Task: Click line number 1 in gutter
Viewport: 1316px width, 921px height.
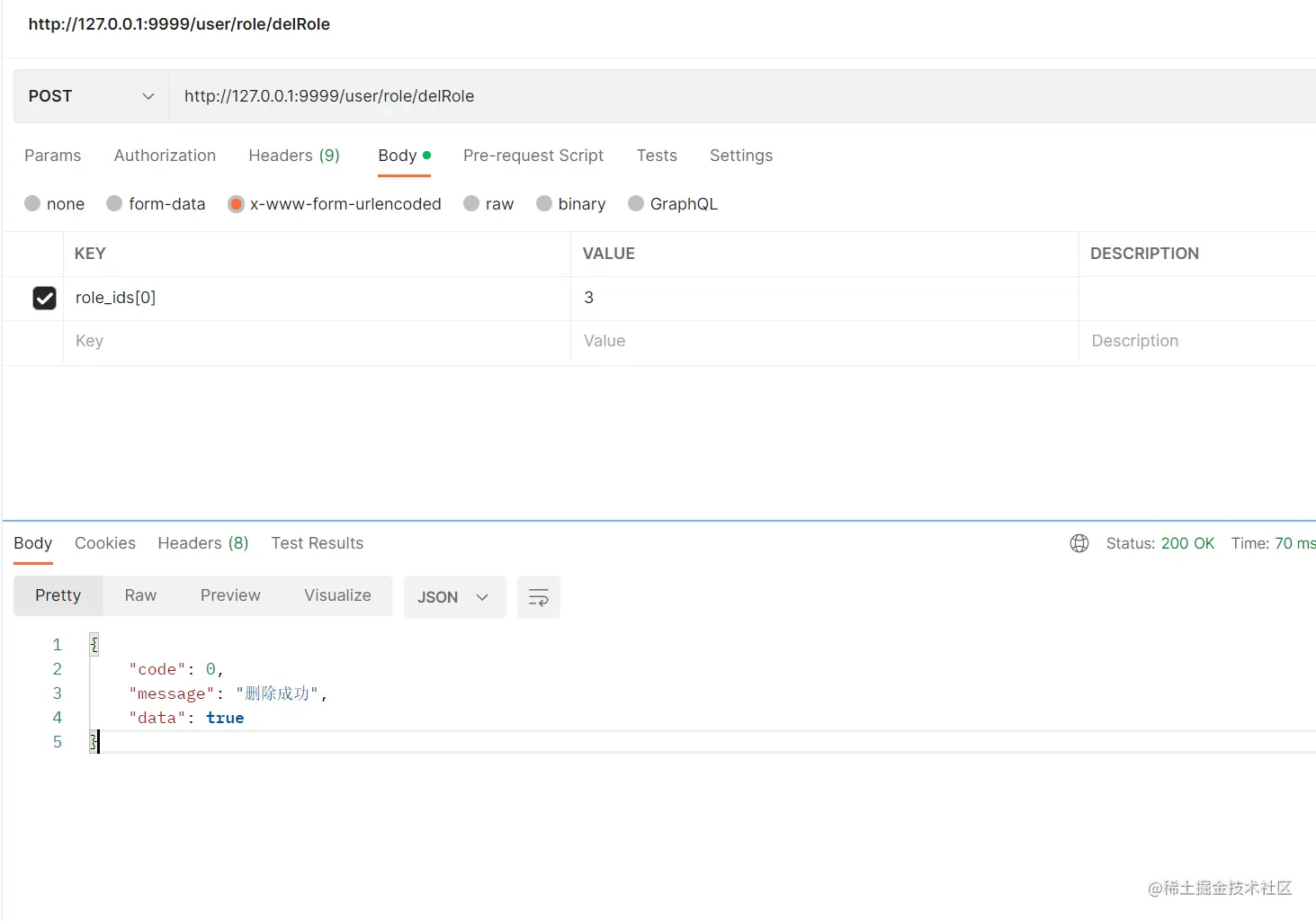Action: [58, 645]
